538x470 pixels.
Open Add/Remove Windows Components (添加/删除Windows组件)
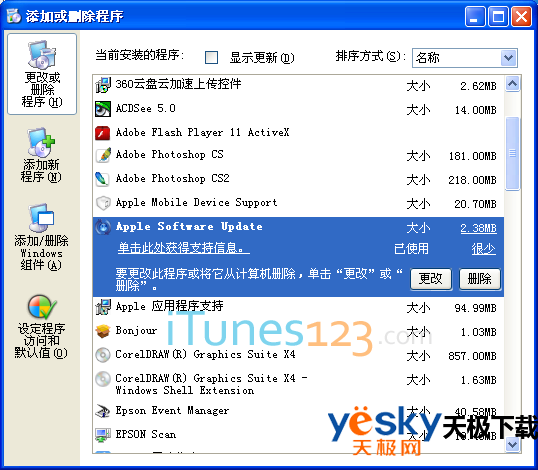pos(41,237)
